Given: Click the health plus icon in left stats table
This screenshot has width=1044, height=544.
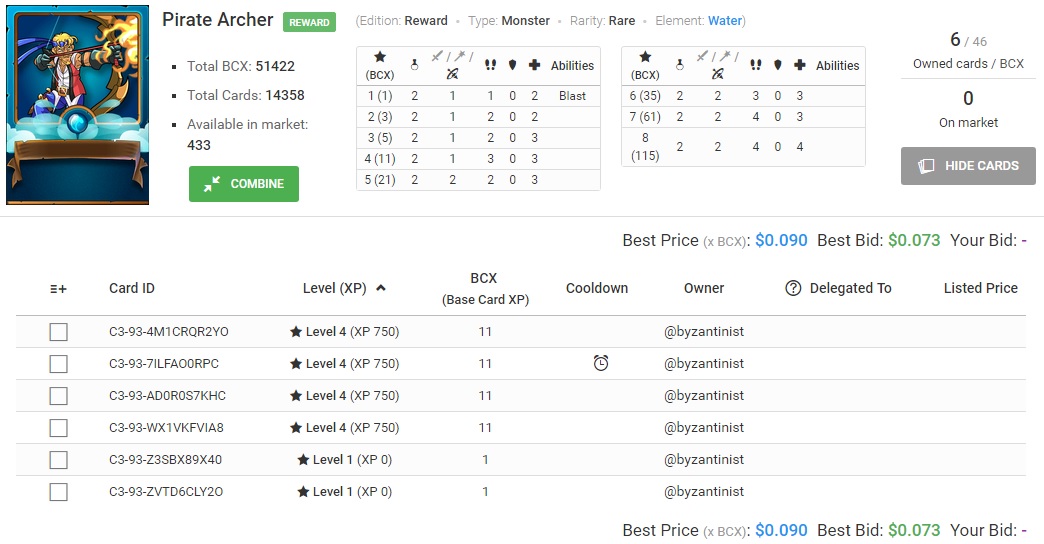Looking at the screenshot, I should pyautogui.click(x=534, y=65).
